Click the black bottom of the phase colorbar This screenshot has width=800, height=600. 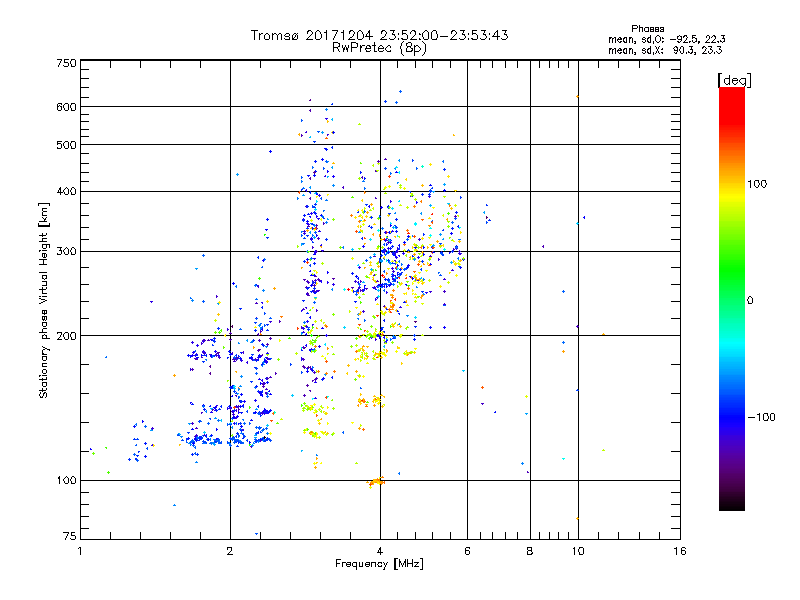[x=732, y=503]
